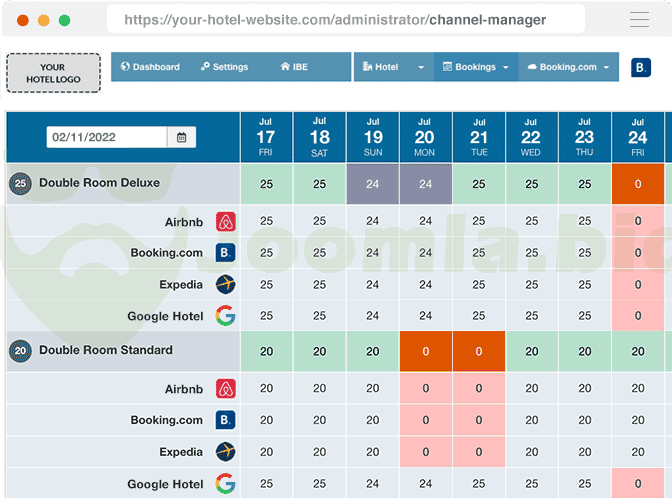This screenshot has width=672, height=498.
Task: Click the calendar icon beside date field
Action: [x=181, y=137]
